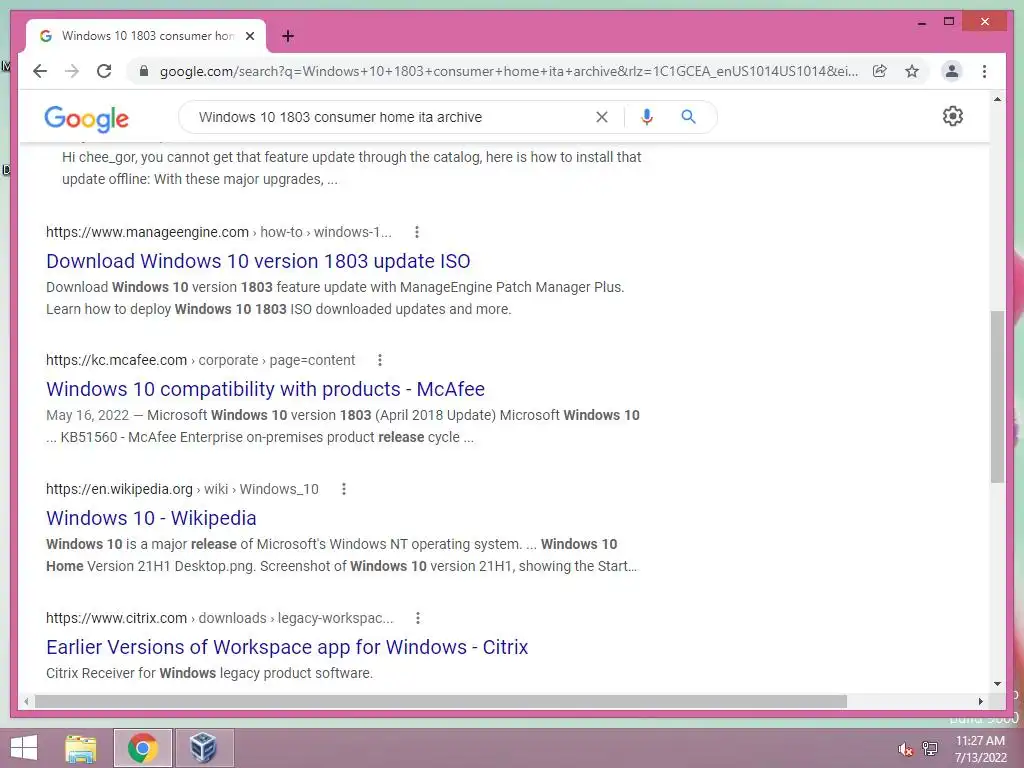
Task: Open options for the en.wikipedia.org result
Action: coord(344,488)
